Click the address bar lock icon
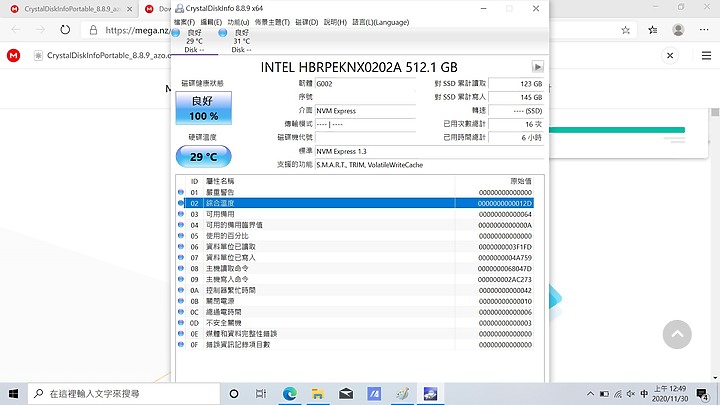The image size is (720, 405). pos(93,30)
